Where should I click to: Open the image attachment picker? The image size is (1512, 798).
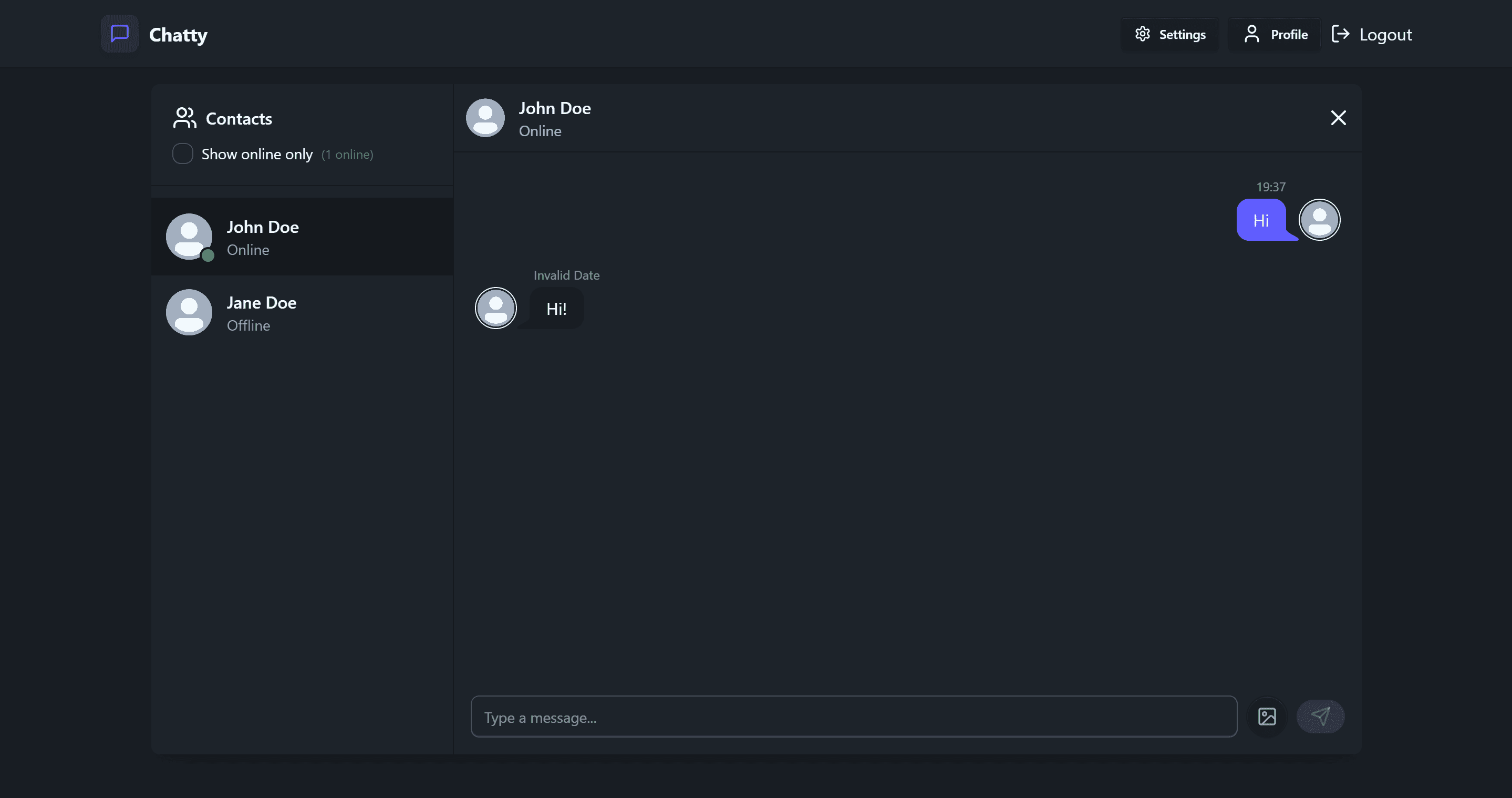tap(1267, 717)
